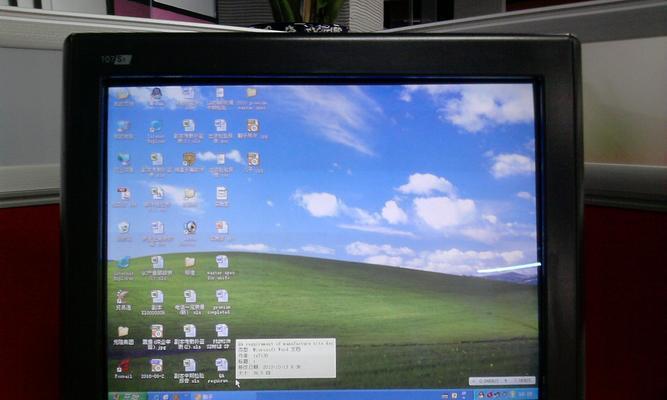Open the QQ penguin desktop shortcut

click(156, 97)
